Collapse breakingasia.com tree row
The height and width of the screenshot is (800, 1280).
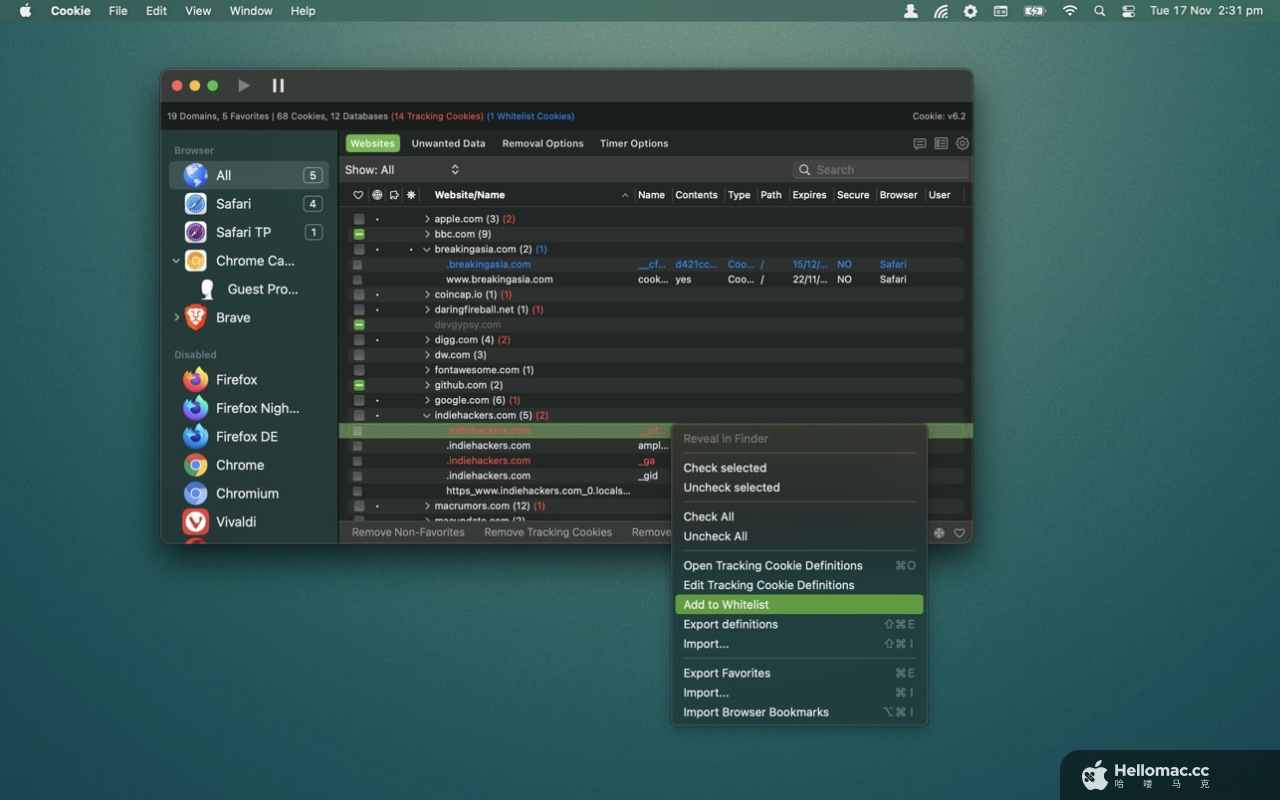(x=427, y=249)
